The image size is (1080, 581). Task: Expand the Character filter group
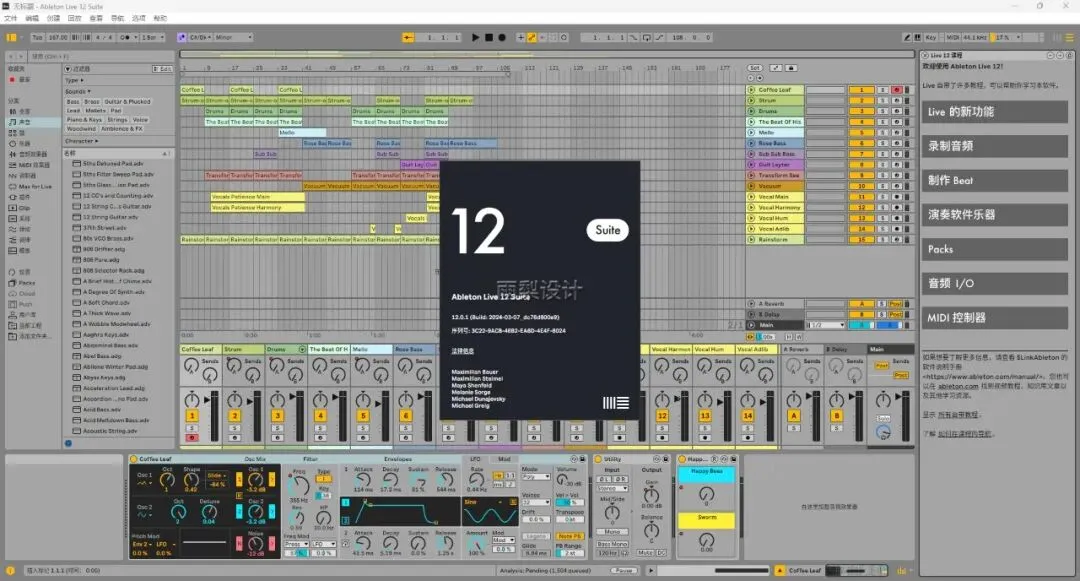(x=81, y=141)
